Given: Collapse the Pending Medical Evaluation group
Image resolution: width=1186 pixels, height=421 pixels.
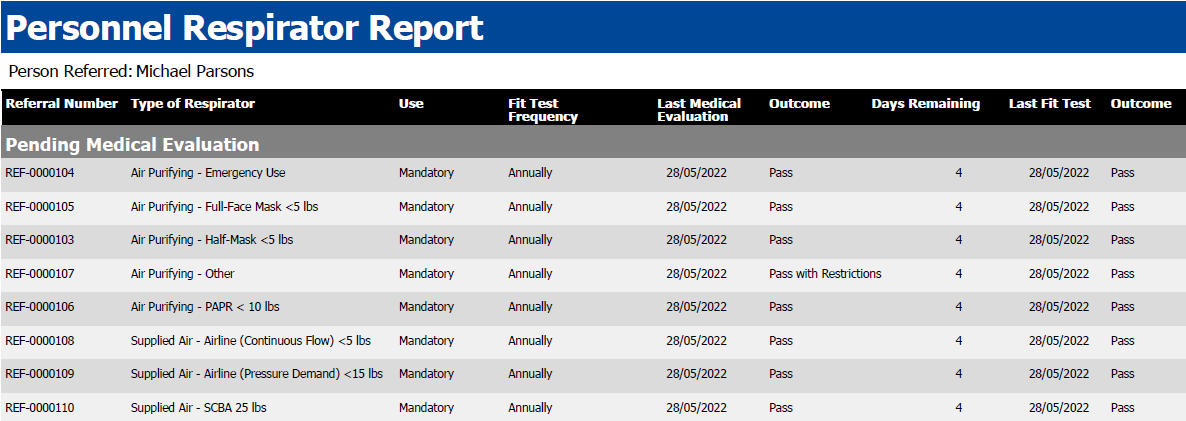Looking at the screenshot, I should (x=133, y=145).
